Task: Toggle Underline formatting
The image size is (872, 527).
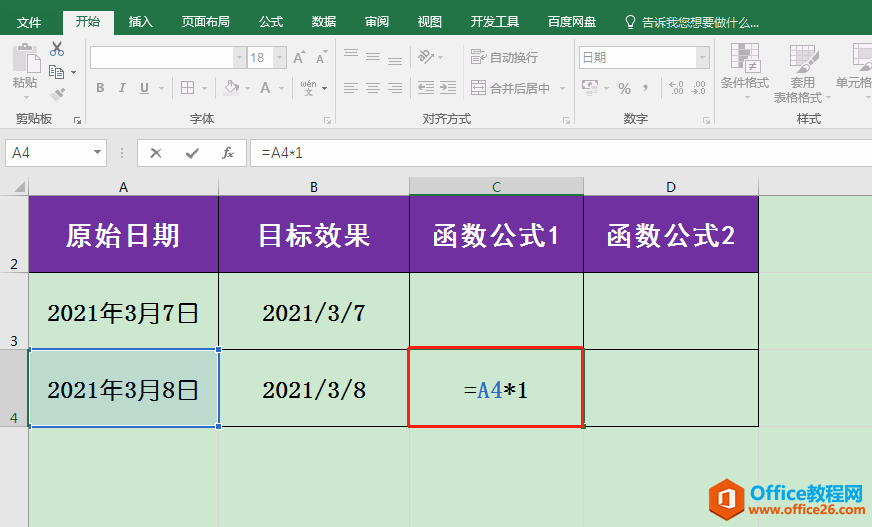Action: (144, 88)
